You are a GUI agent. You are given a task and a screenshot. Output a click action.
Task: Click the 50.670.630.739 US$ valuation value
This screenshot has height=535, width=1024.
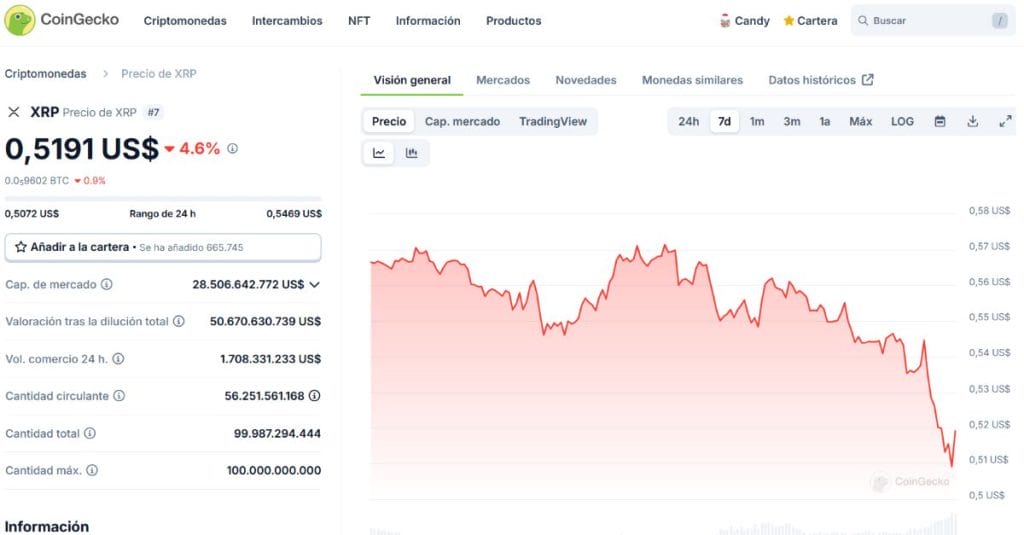coord(265,321)
